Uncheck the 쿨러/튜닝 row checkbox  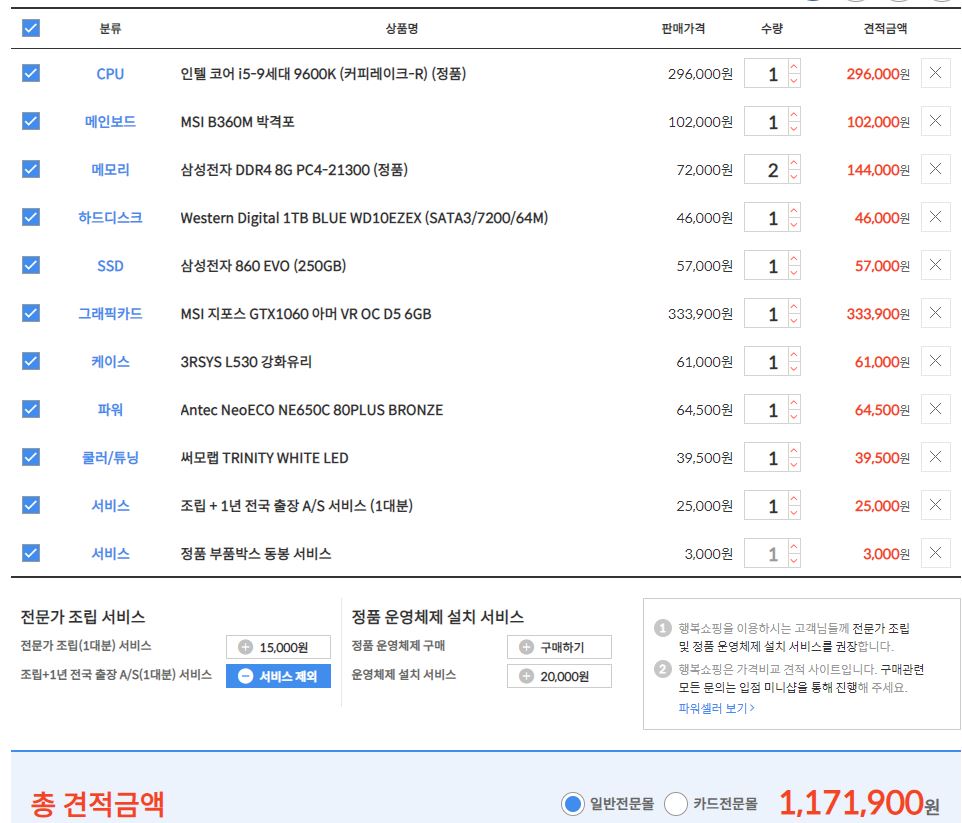[31, 457]
